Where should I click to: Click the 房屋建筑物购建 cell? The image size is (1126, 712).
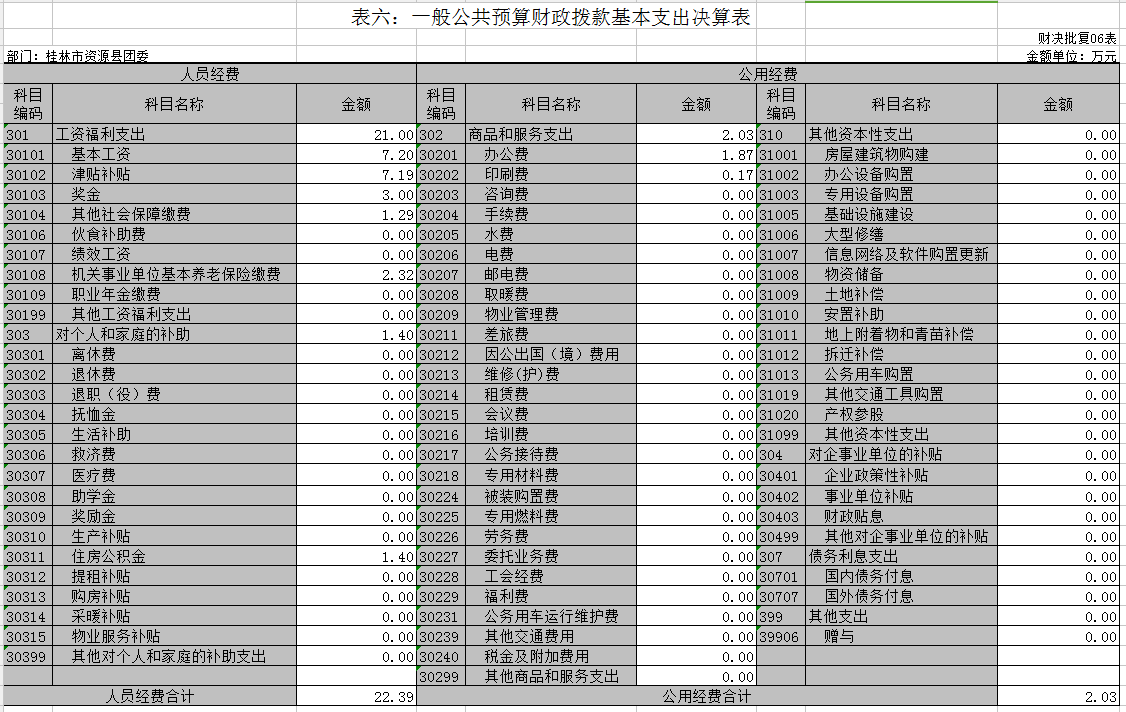point(901,155)
